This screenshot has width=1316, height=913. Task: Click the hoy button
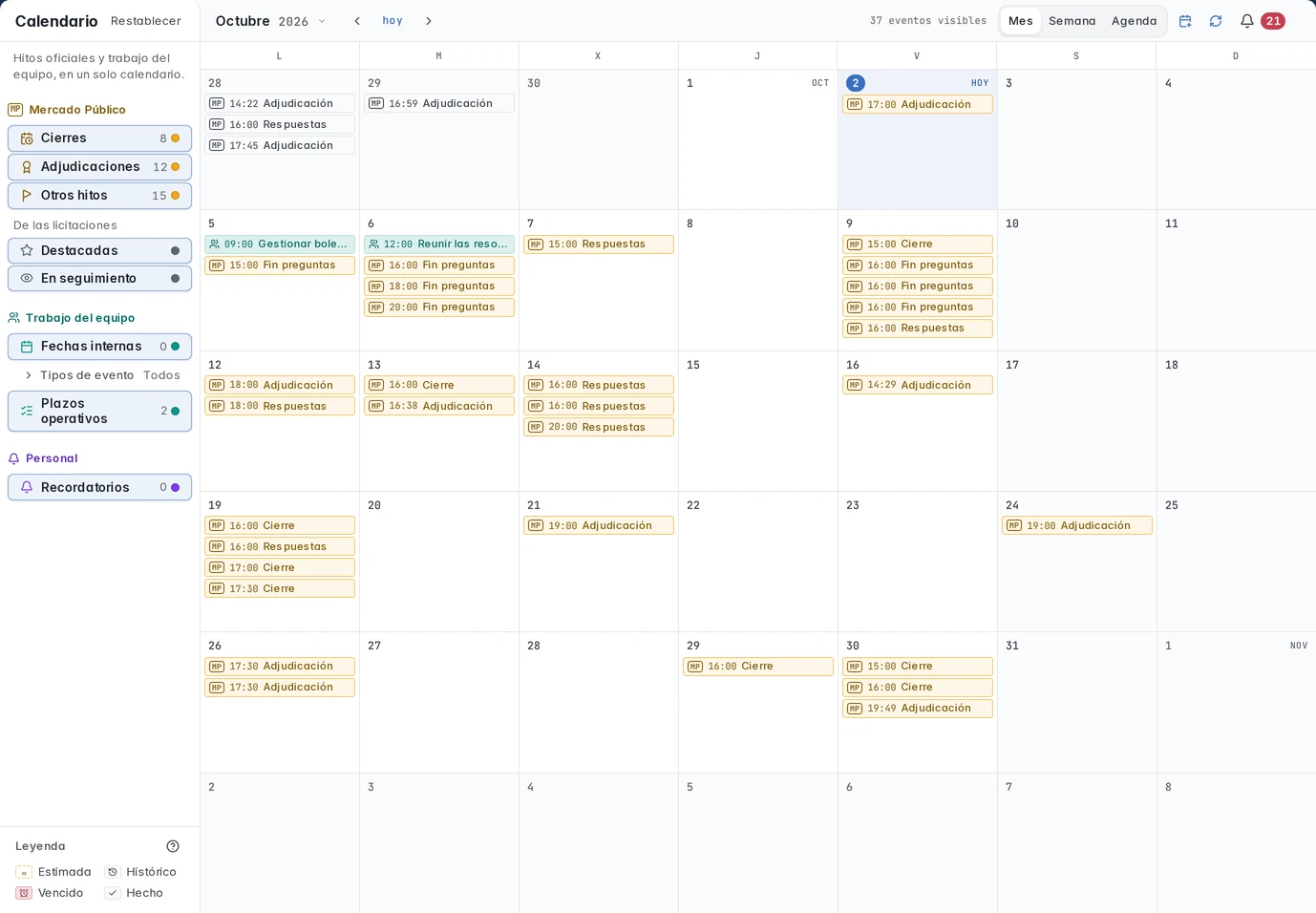click(393, 21)
